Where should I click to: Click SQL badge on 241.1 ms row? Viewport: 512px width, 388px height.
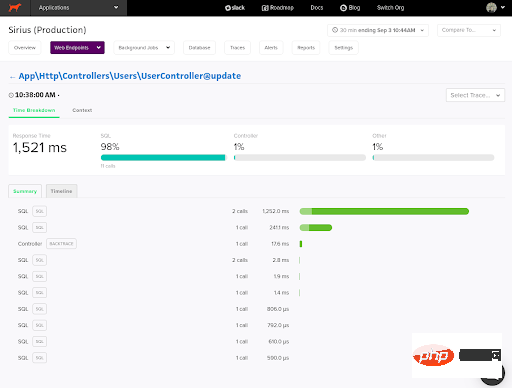click(x=39, y=227)
